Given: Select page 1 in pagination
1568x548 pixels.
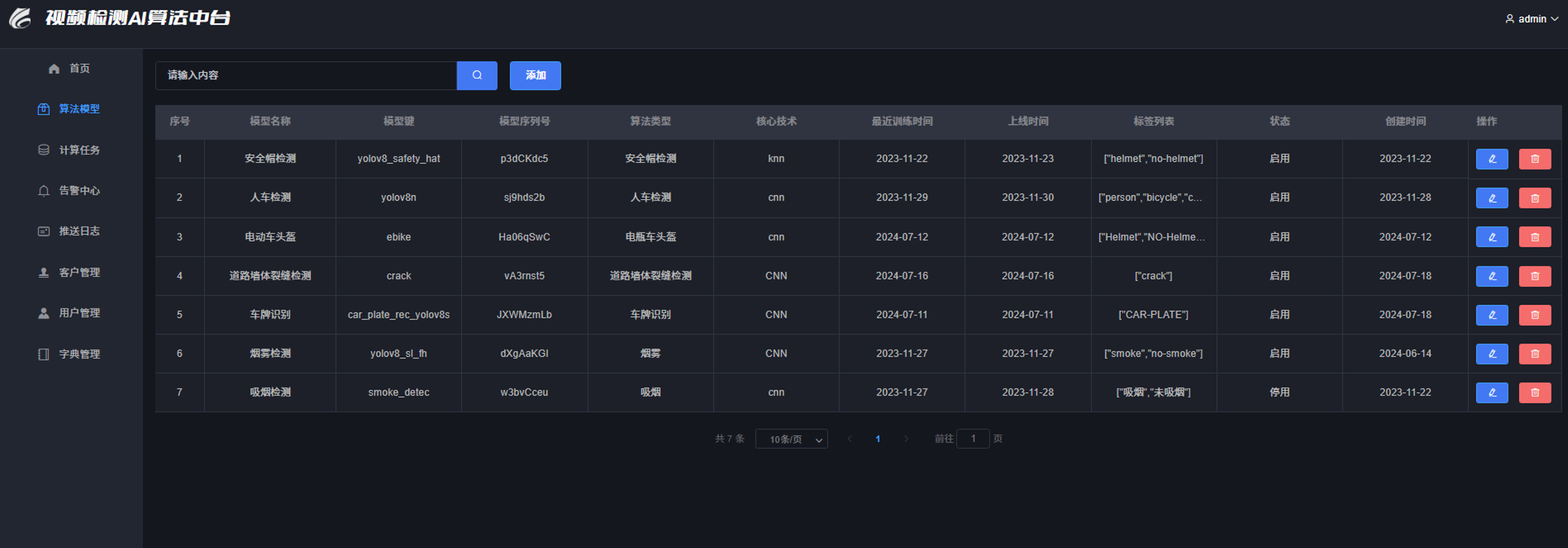Looking at the screenshot, I should [x=878, y=439].
